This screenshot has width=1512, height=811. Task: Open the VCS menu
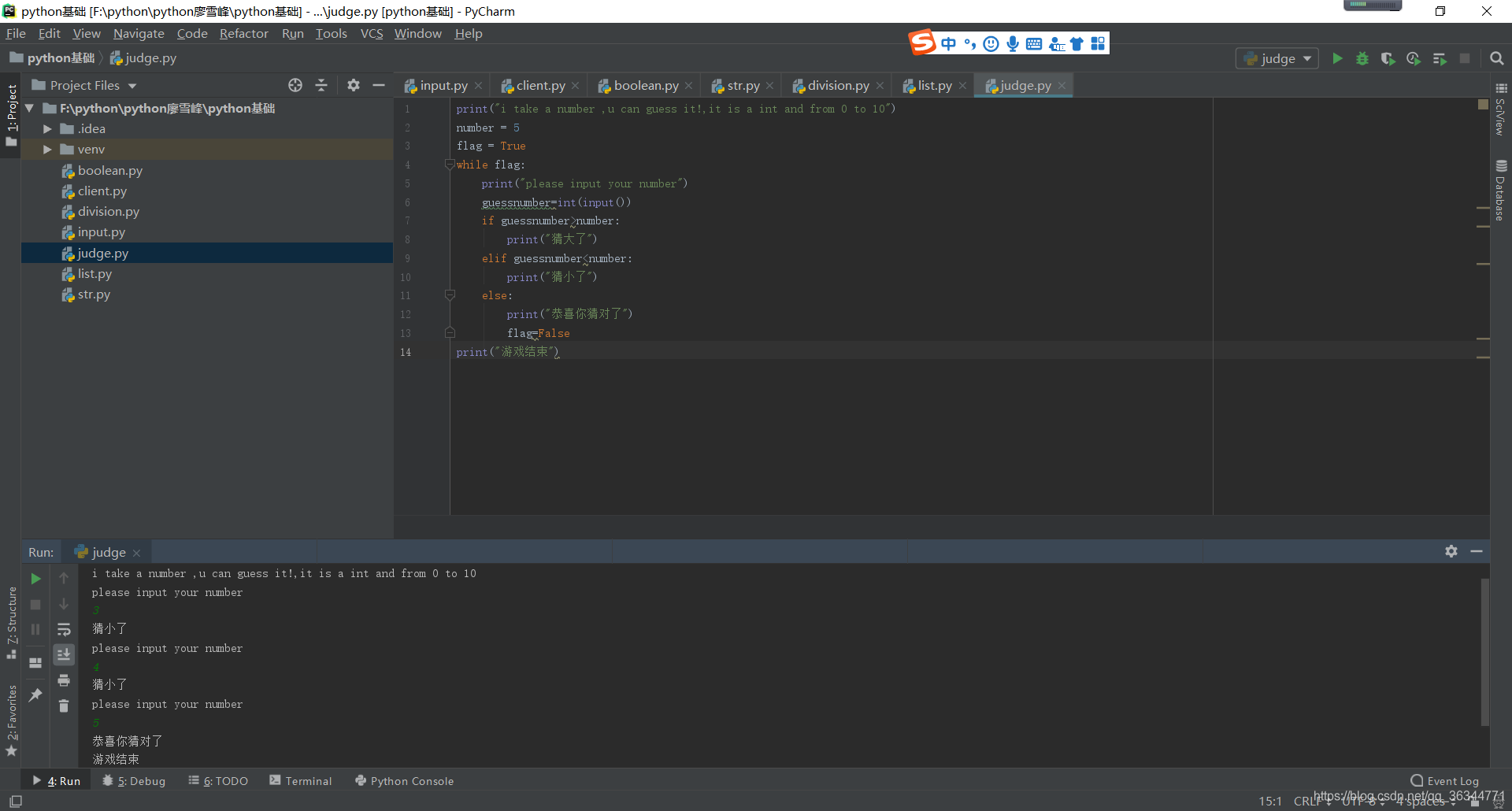(x=372, y=33)
